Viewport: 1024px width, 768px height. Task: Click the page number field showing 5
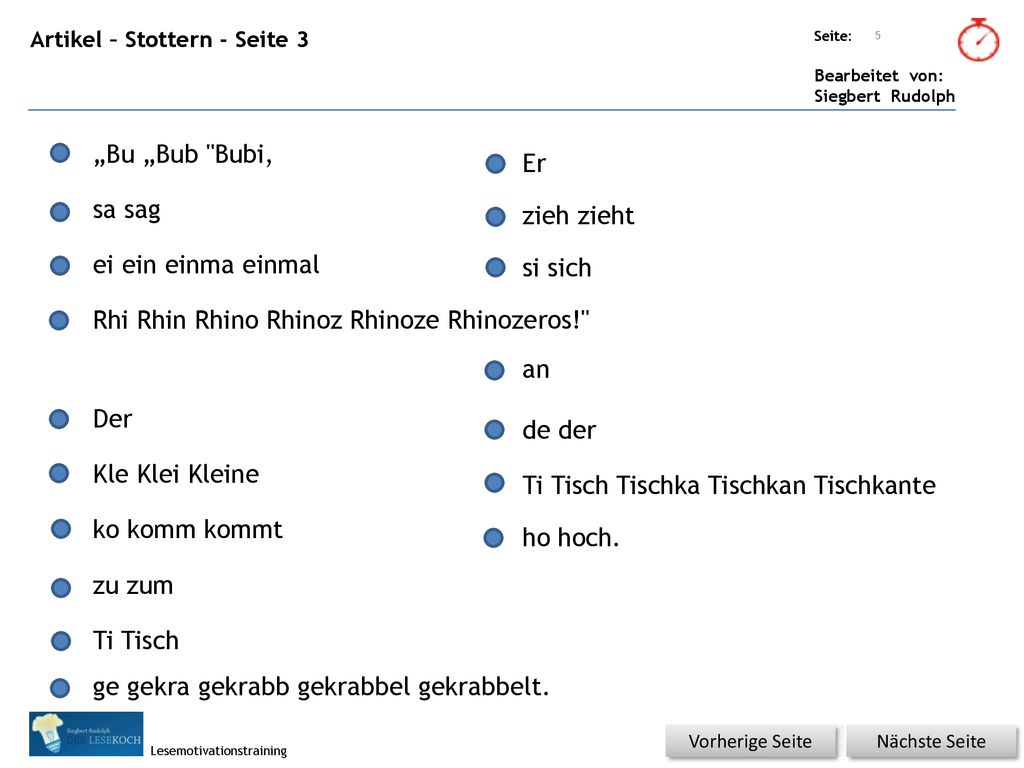point(878,35)
